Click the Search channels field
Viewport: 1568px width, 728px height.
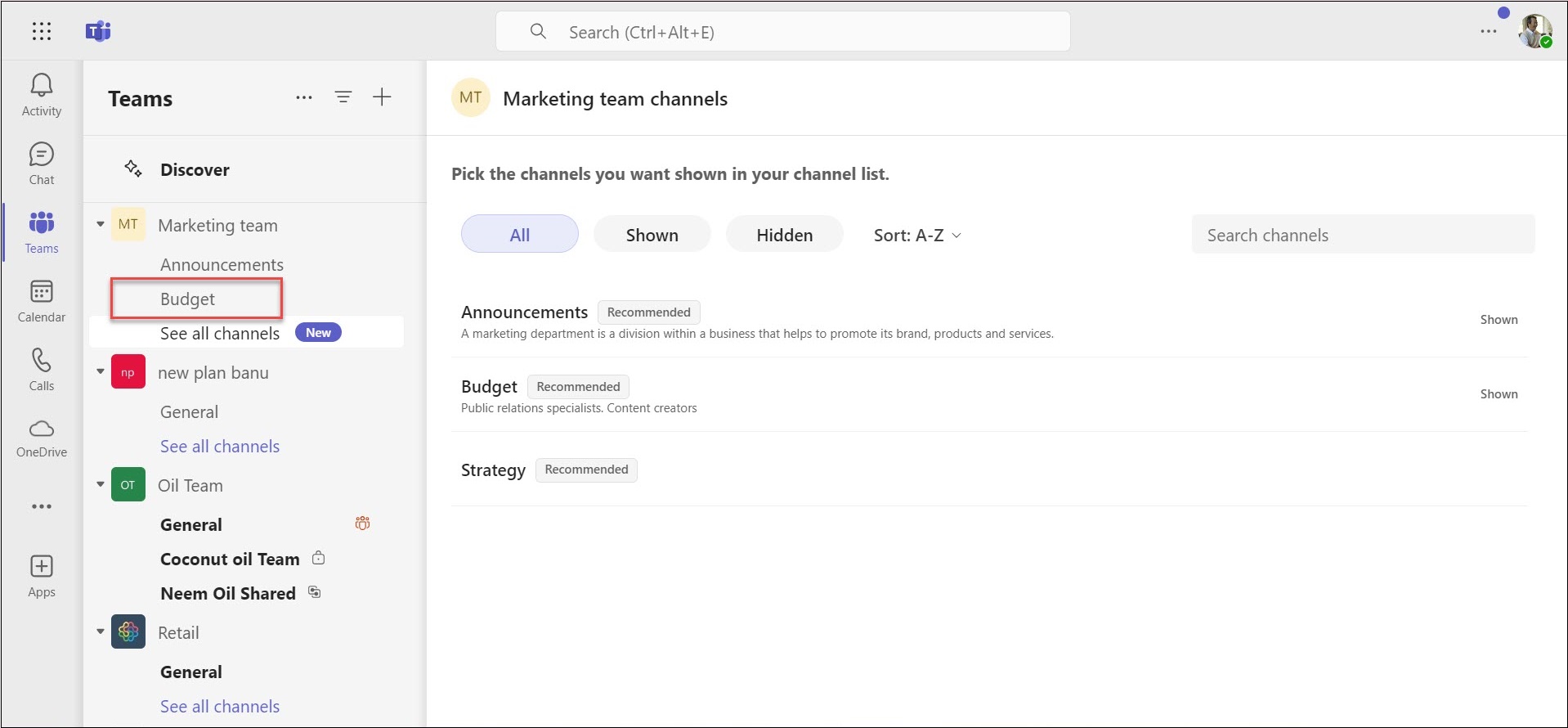(1362, 236)
